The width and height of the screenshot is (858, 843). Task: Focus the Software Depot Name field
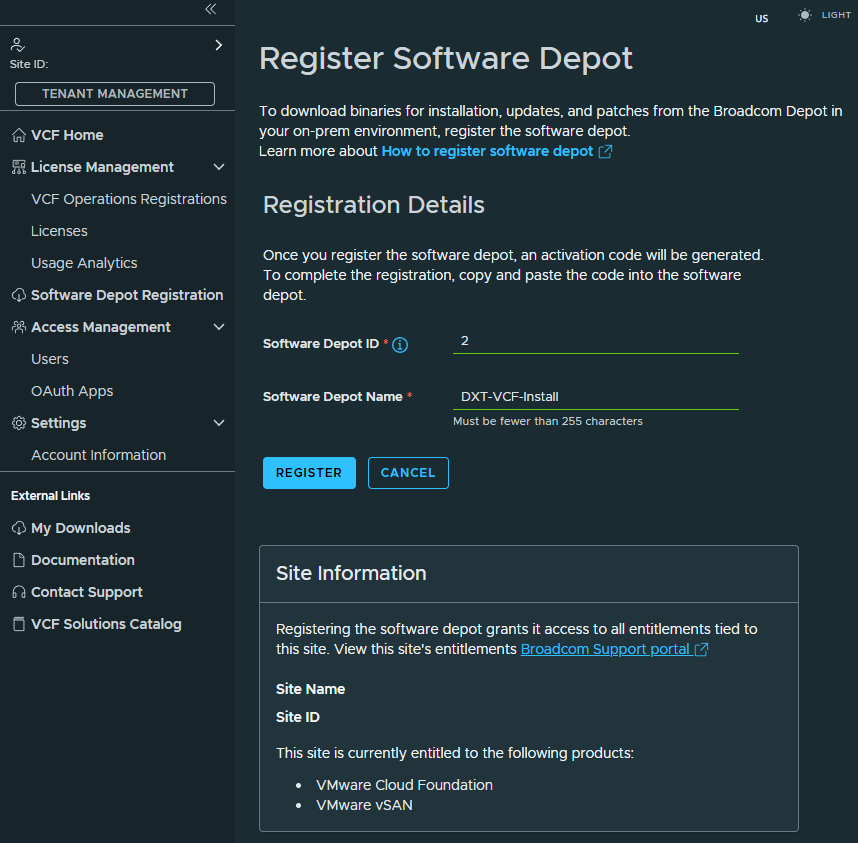point(595,397)
